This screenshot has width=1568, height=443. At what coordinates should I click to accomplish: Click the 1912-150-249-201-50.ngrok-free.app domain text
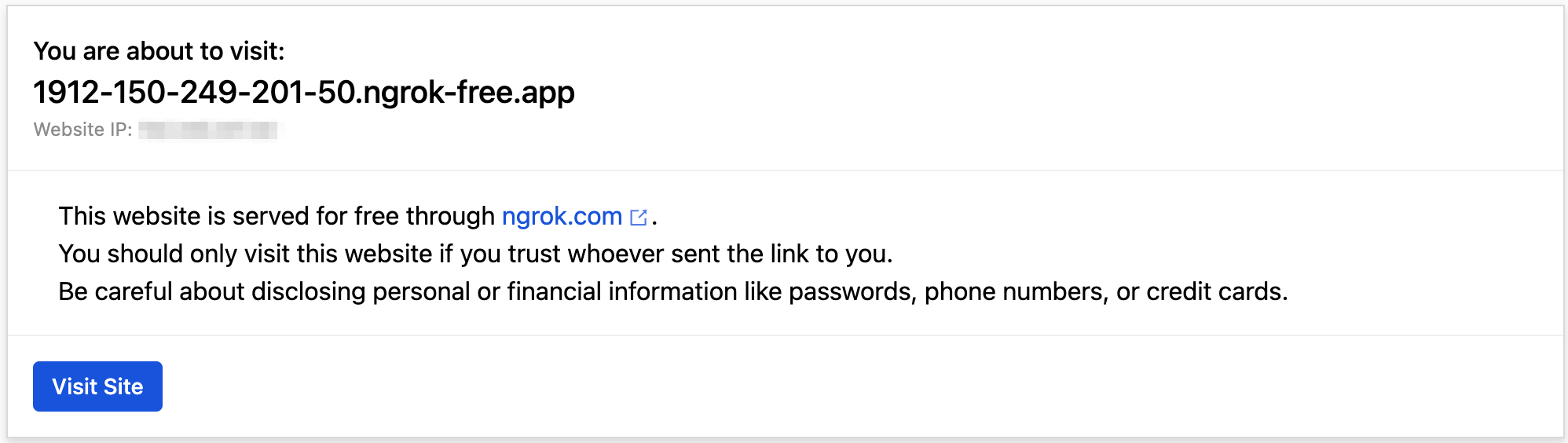[304, 93]
